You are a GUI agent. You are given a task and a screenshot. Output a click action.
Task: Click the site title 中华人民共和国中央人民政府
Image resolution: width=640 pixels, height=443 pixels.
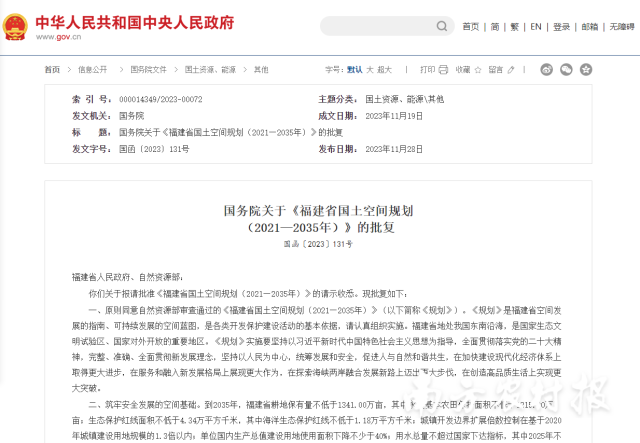point(135,22)
